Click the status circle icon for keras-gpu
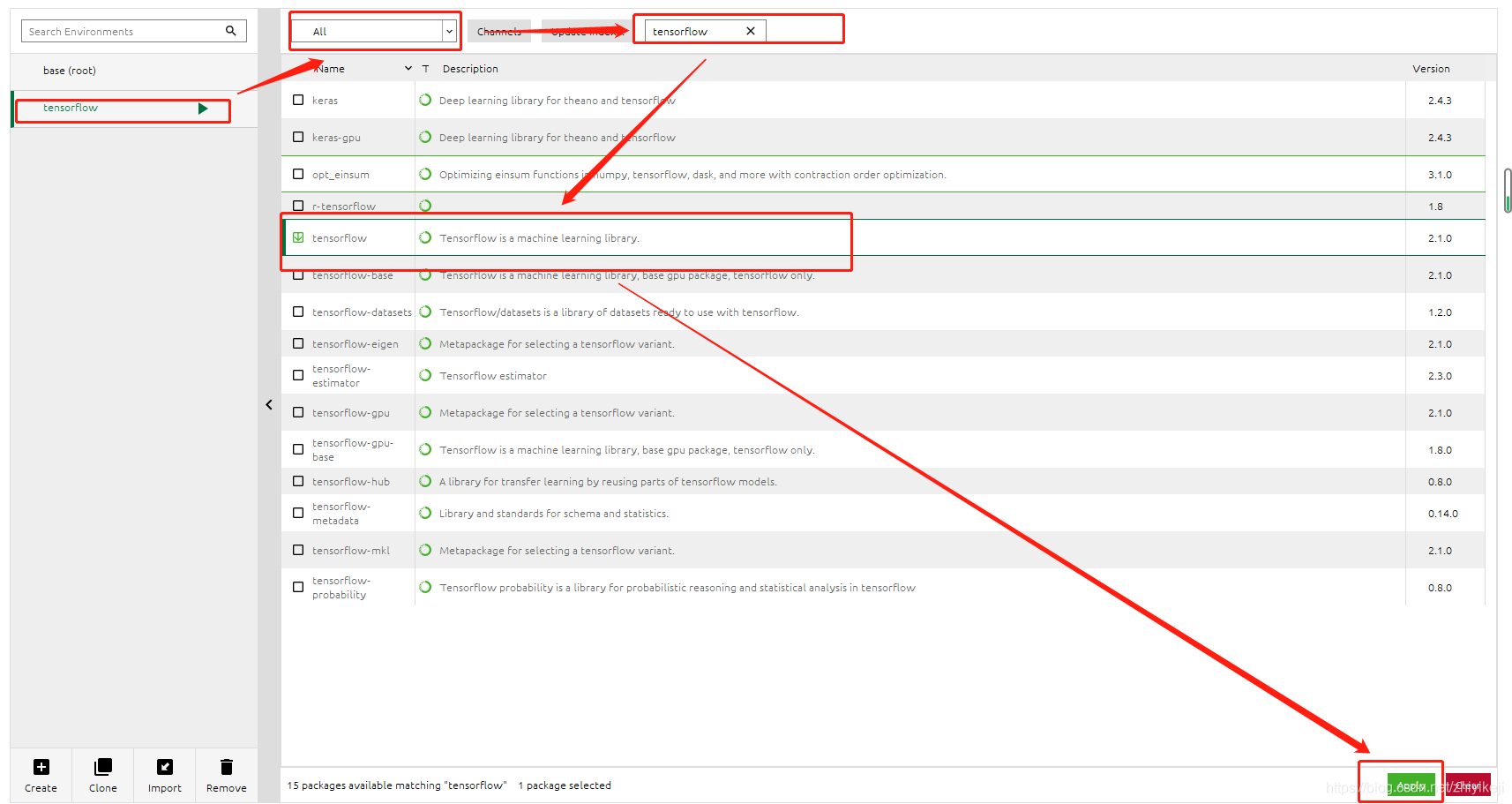The width and height of the screenshot is (1512, 804). coord(425,137)
